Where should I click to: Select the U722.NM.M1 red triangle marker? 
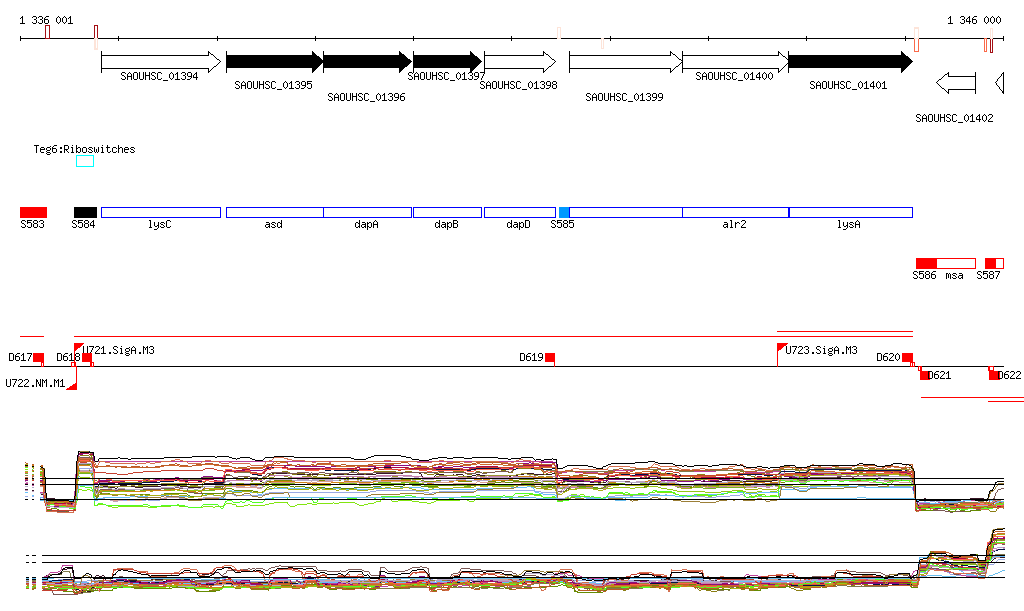pyautogui.click(x=72, y=384)
